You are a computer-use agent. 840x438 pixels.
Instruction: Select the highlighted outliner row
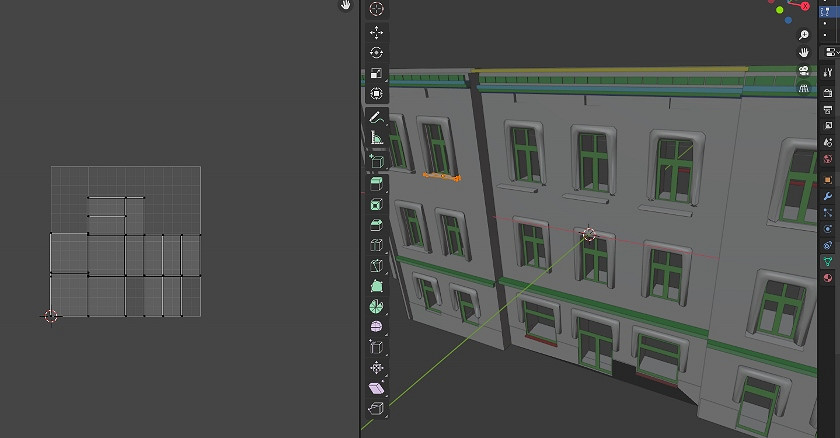coord(829,11)
